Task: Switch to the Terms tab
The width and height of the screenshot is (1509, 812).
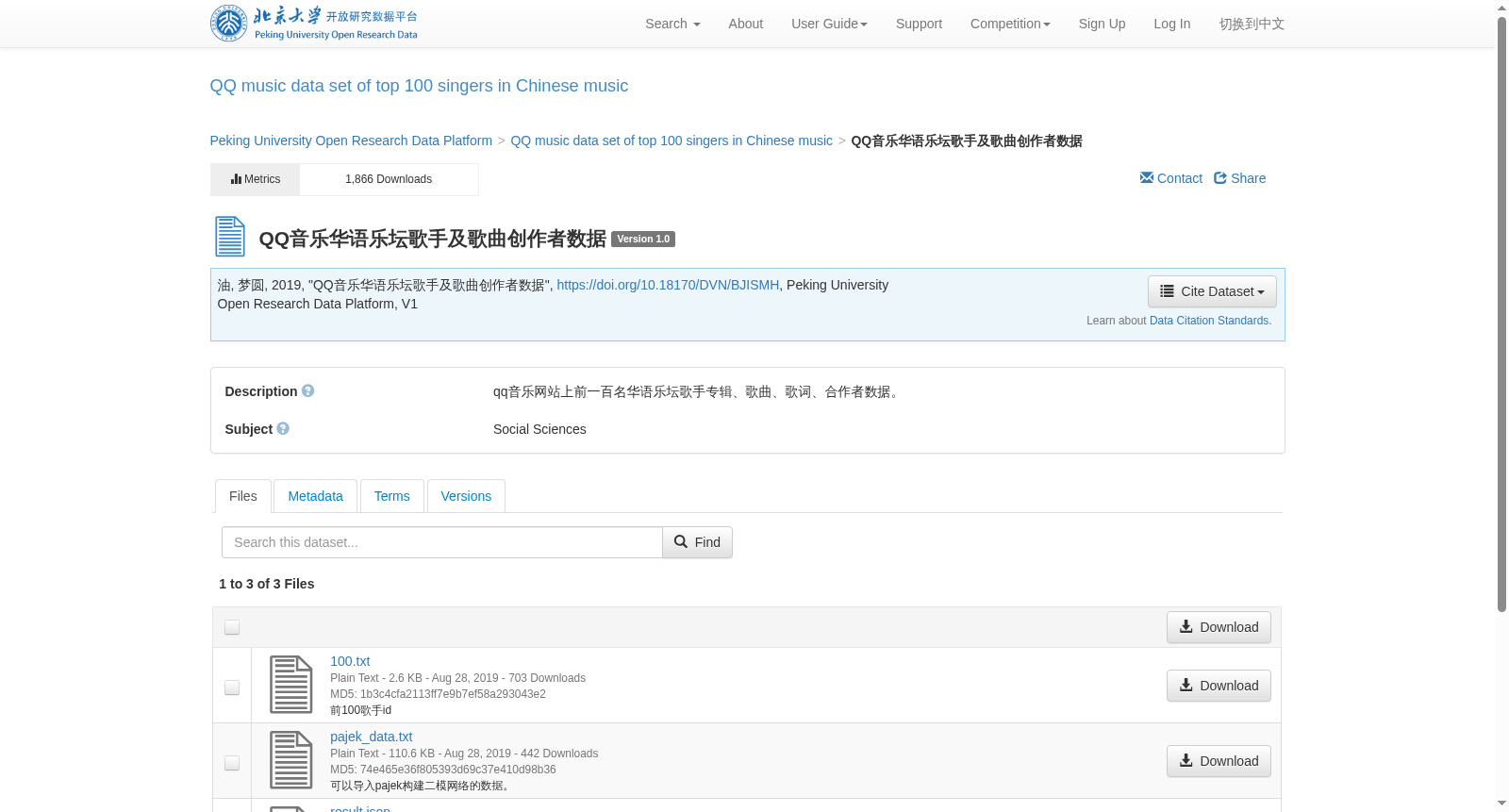Action: [391, 496]
